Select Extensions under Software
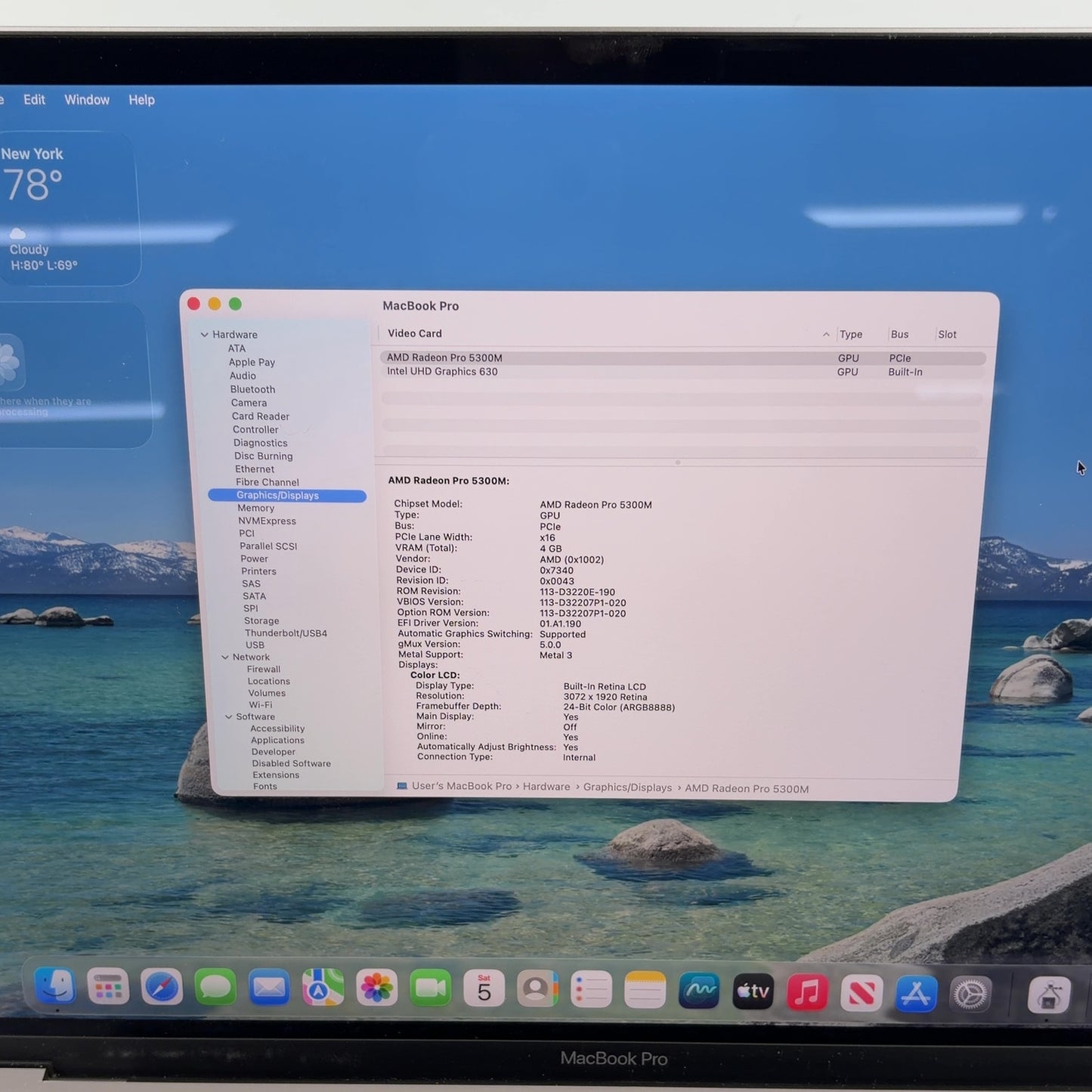The width and height of the screenshot is (1092, 1092). pyautogui.click(x=276, y=775)
